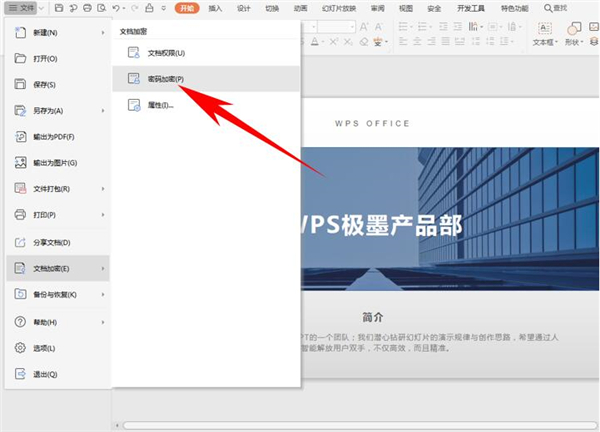600x432 pixels.
Task: Expand the 另存为 (Save As) submenu arrow
Action: 103,111
